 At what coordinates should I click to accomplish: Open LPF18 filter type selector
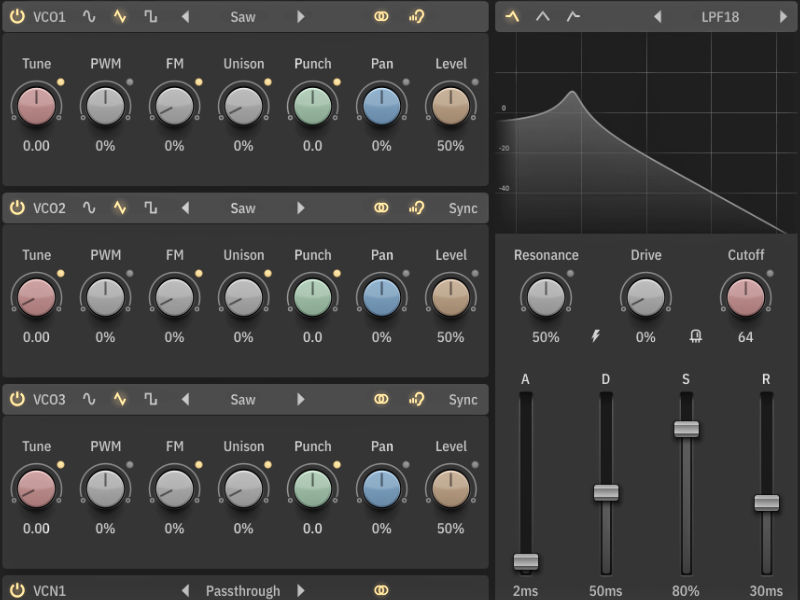click(720, 17)
